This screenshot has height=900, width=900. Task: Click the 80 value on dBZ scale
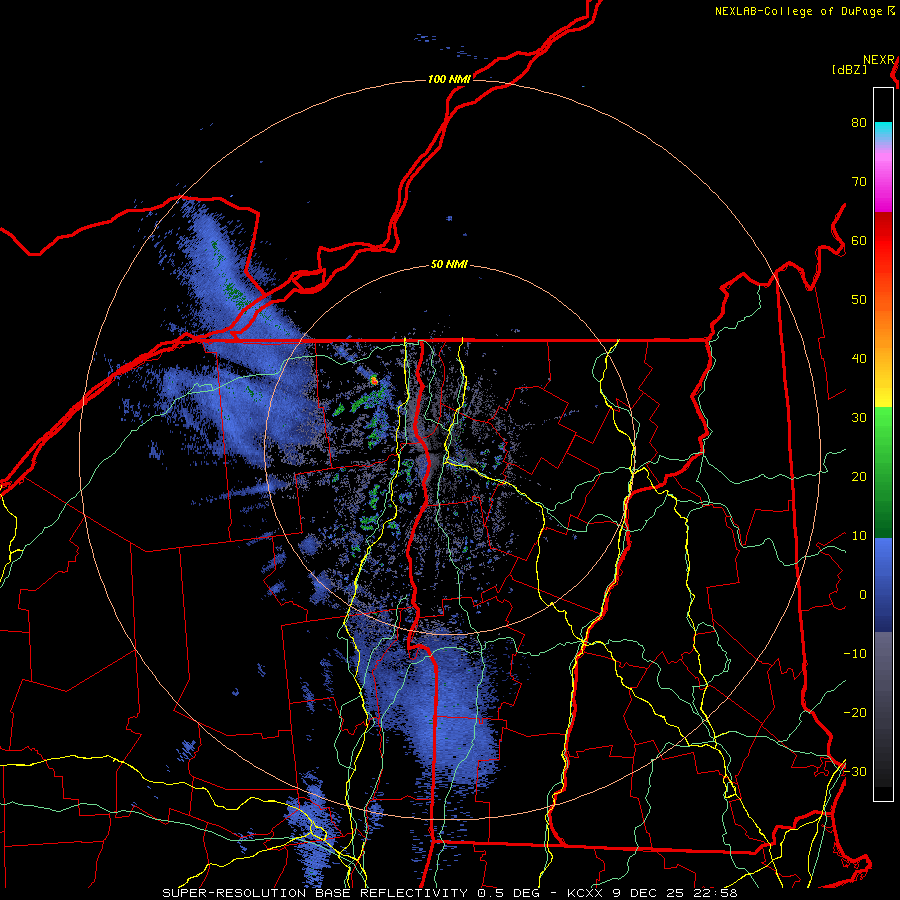[859, 123]
